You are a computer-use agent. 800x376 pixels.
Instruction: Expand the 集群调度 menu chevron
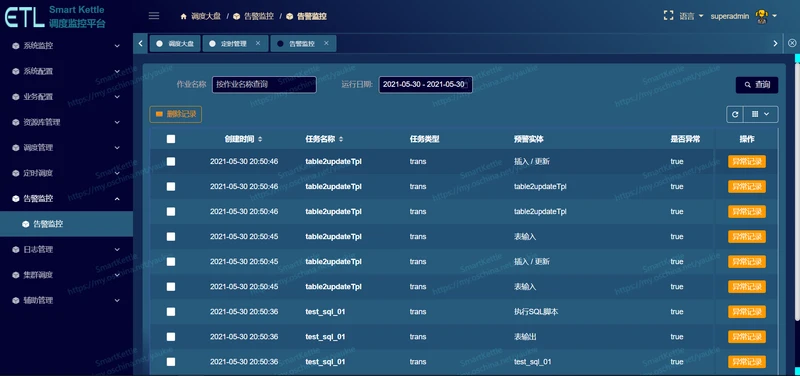117,275
